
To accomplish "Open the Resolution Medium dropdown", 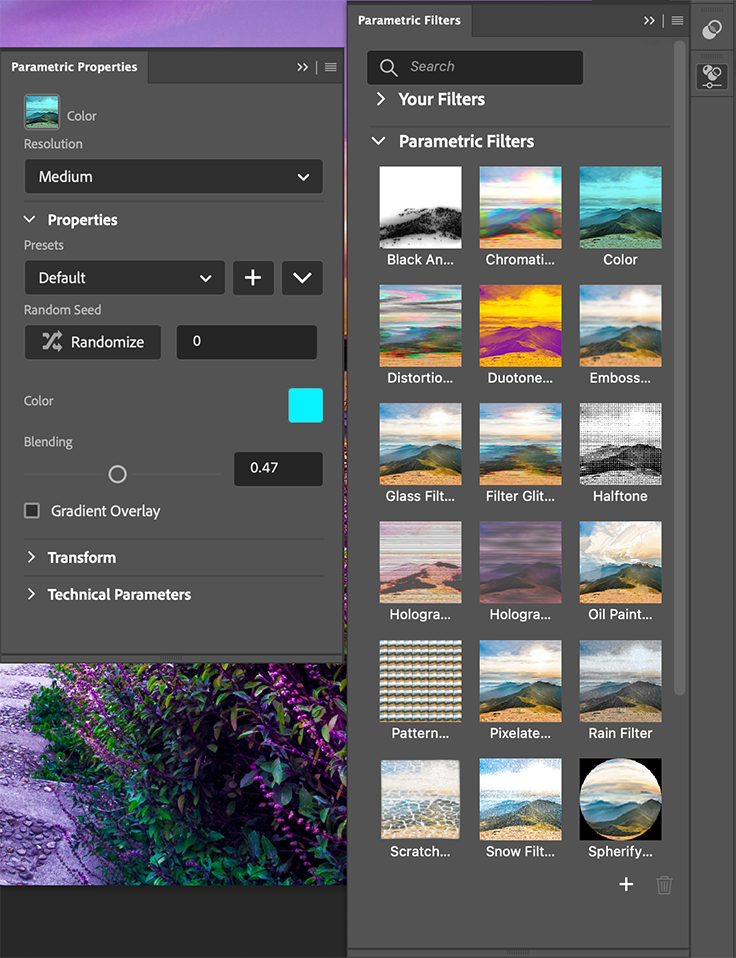I will (173, 177).
